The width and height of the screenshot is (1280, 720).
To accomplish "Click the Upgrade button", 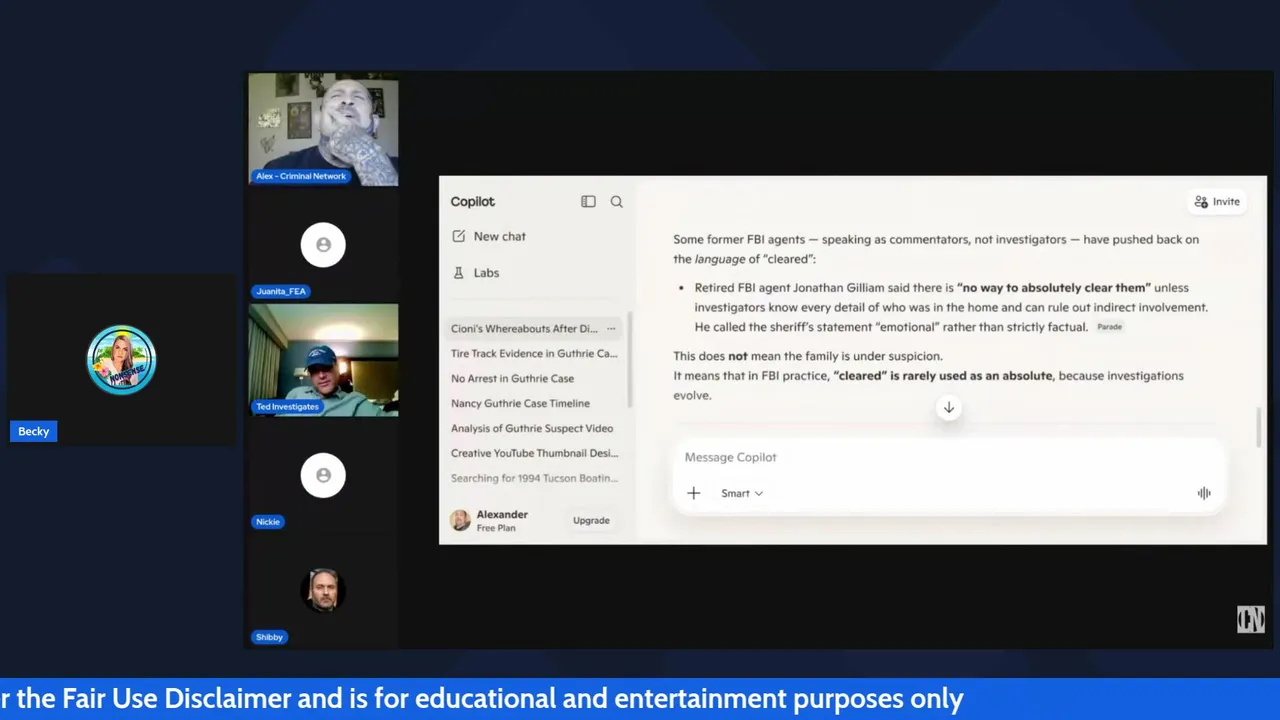I will click(591, 521).
